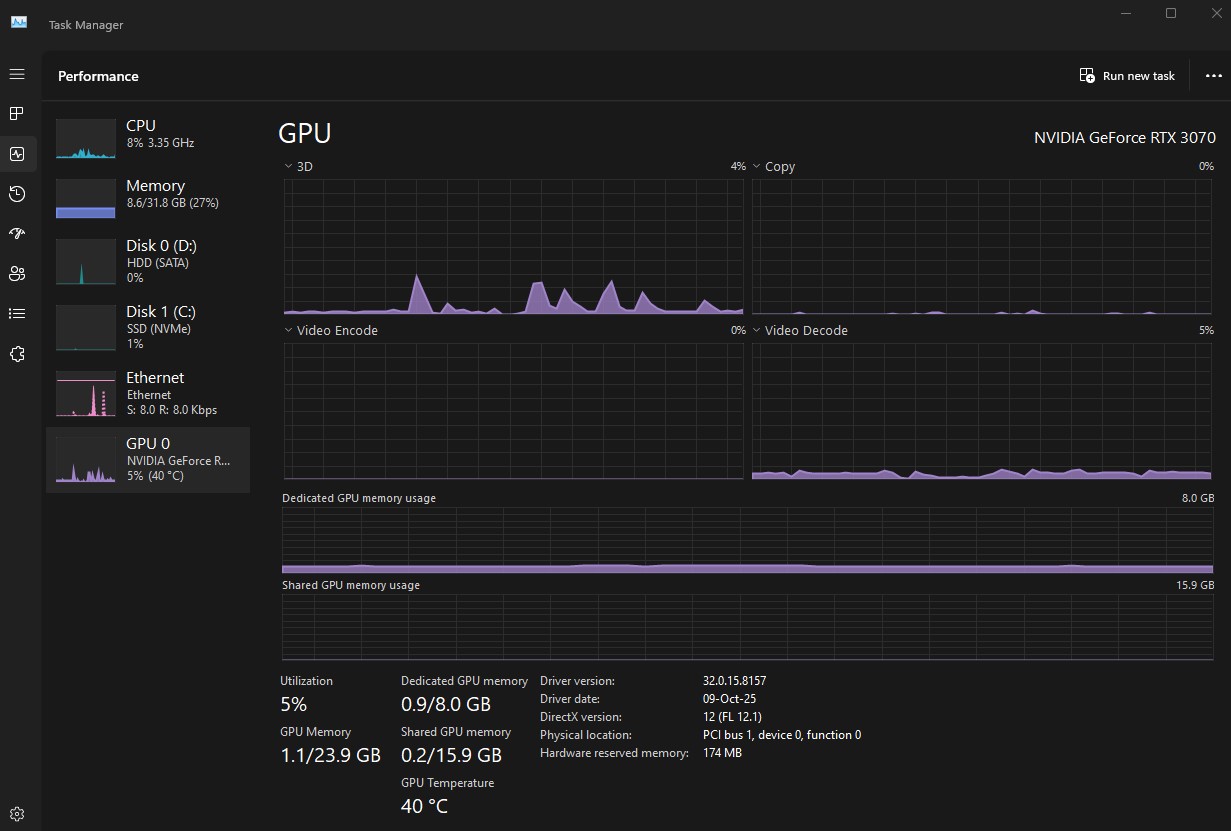The height and width of the screenshot is (831, 1231).
Task: Open Task Manager settings gear
Action: pyautogui.click(x=17, y=814)
